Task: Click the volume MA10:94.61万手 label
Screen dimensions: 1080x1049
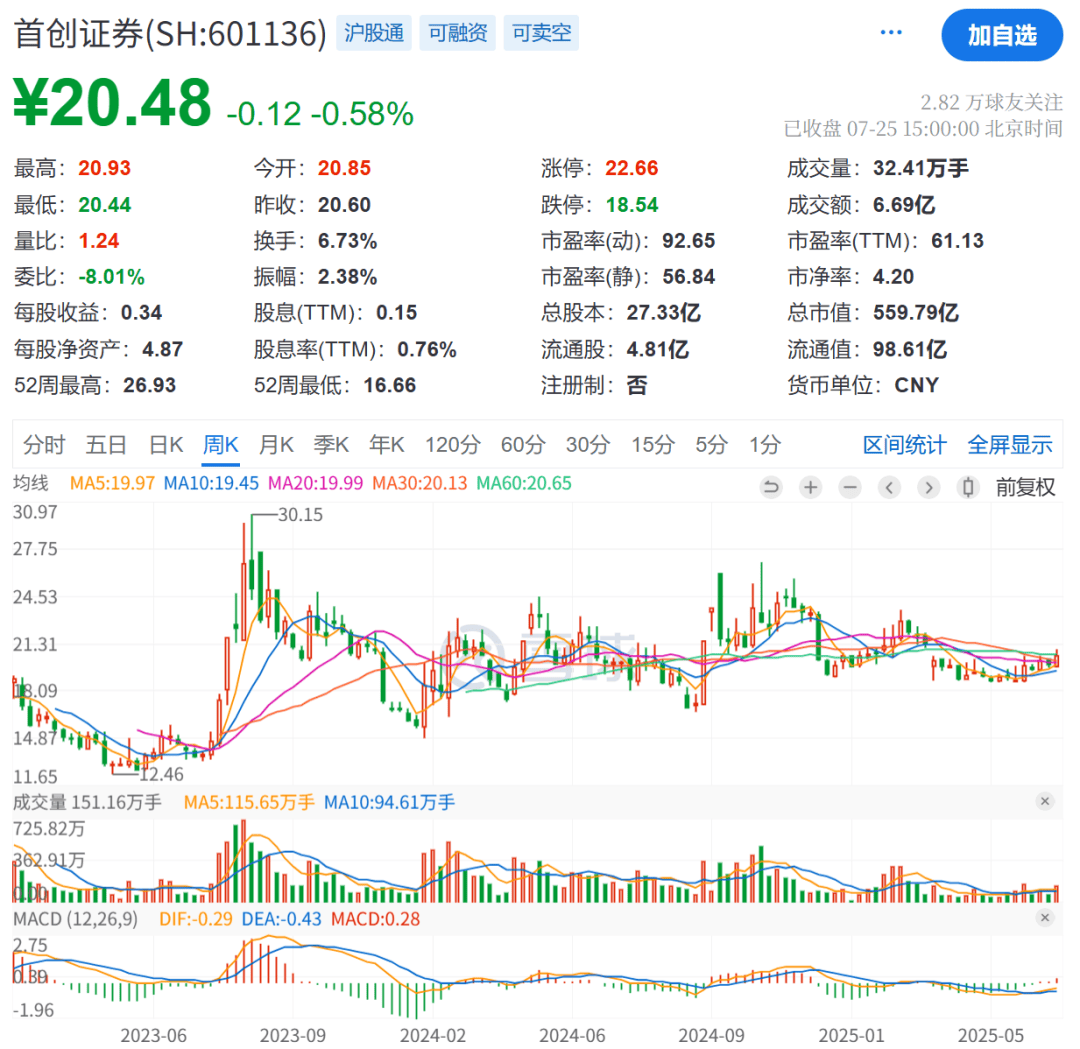Action: coord(390,802)
